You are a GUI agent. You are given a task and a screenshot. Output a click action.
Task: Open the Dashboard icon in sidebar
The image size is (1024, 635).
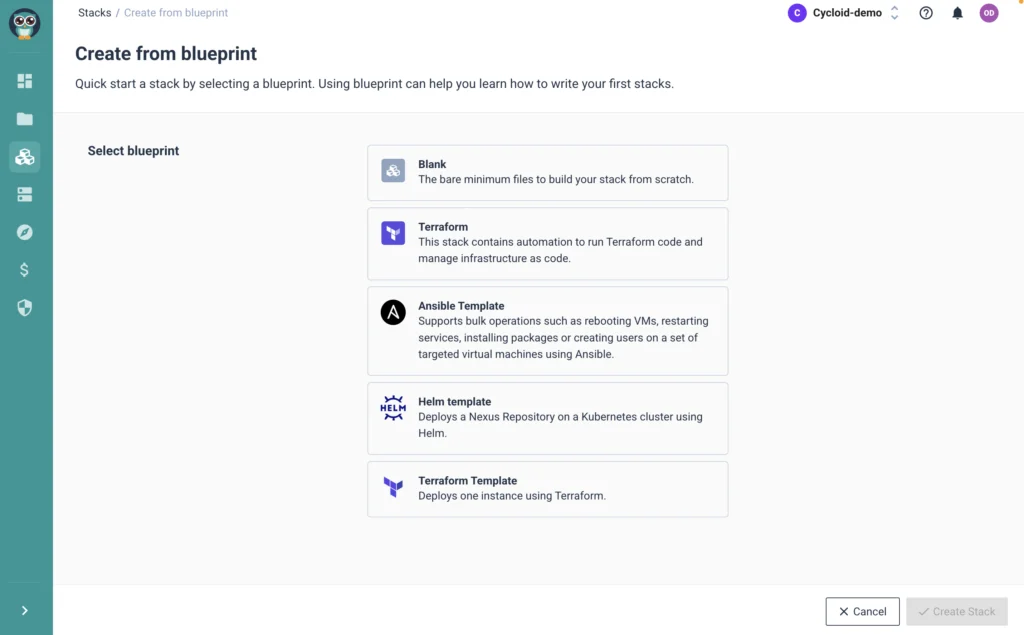coord(25,81)
